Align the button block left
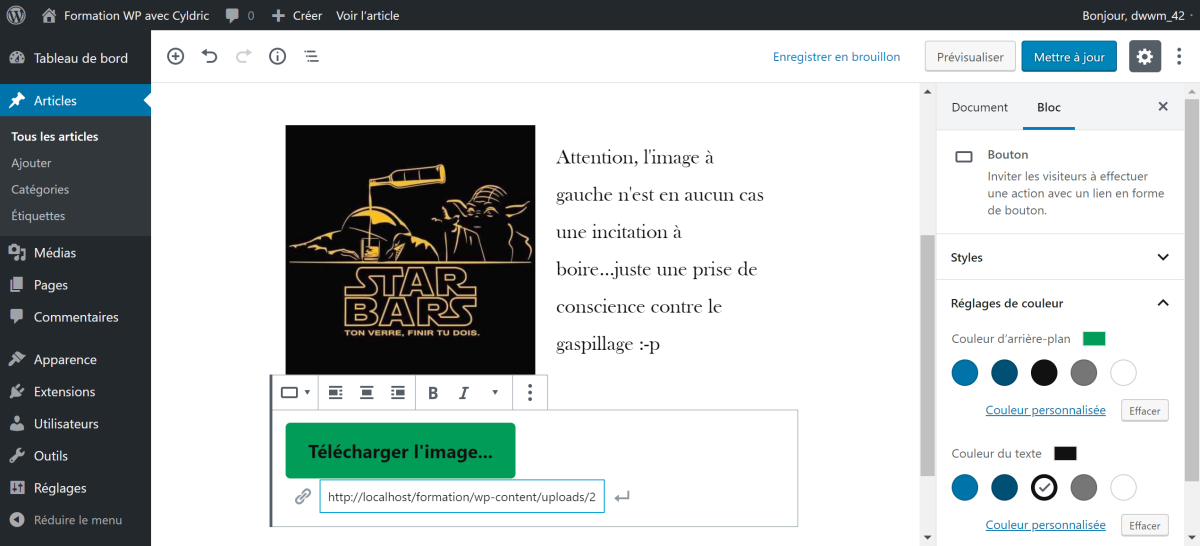Image resolution: width=1200 pixels, height=546 pixels. pos(336,393)
